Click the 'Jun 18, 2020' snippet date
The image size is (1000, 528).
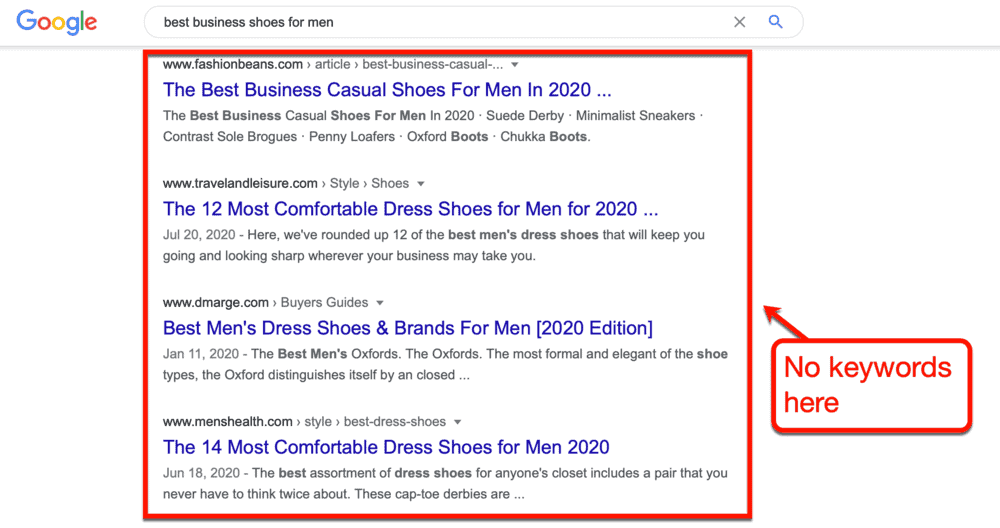click(201, 474)
